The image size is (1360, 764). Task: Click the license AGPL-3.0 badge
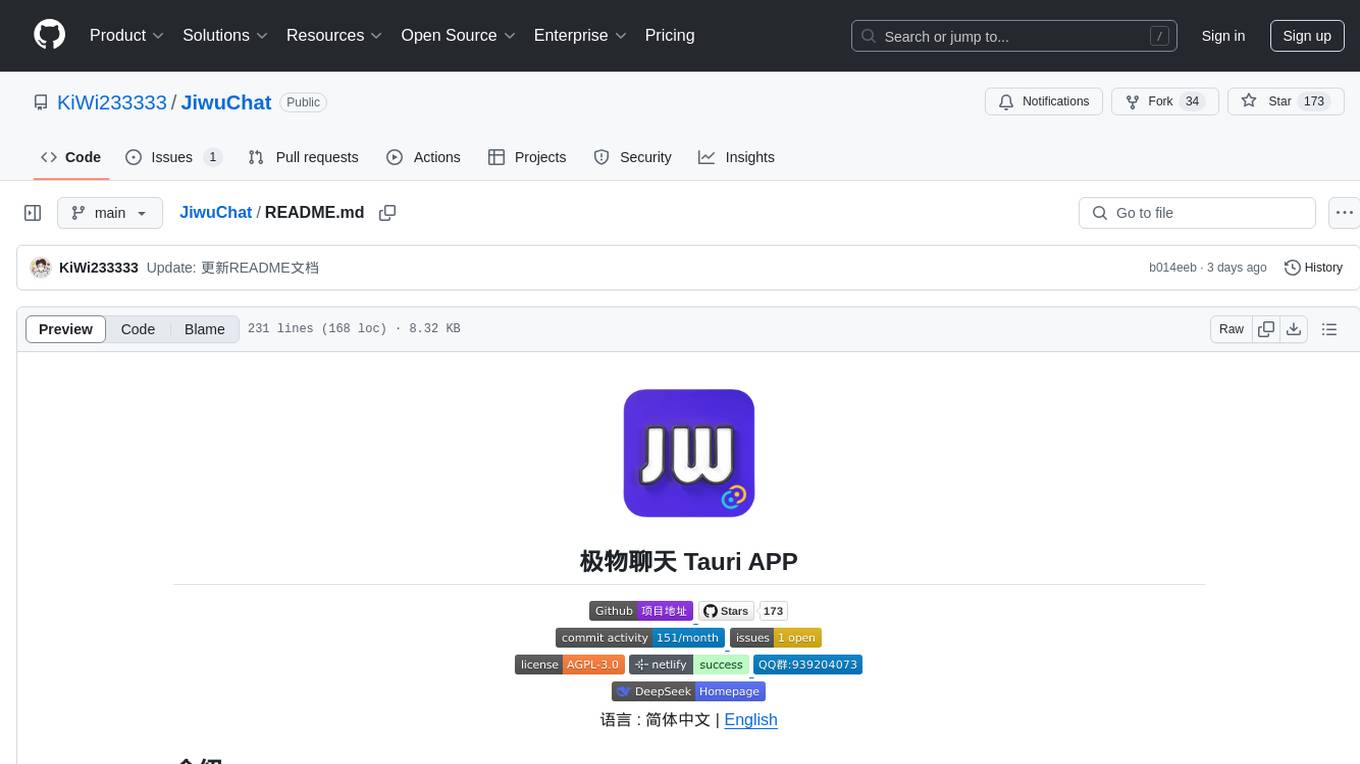(x=570, y=665)
